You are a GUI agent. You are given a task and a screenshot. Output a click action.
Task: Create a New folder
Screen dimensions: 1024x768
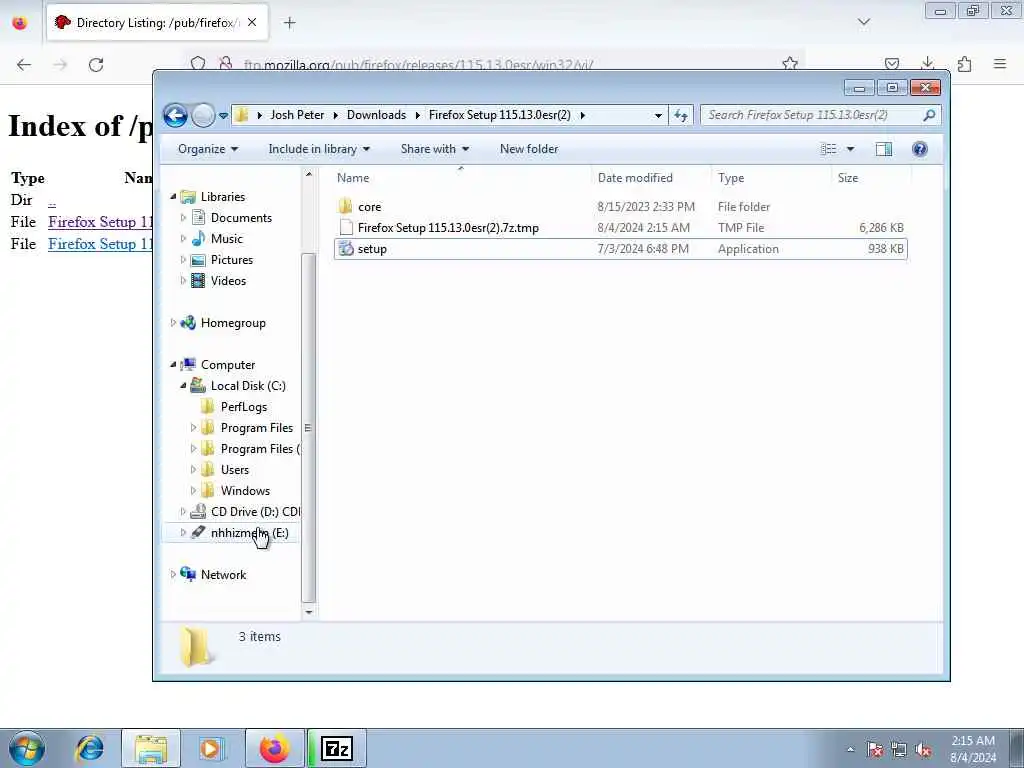click(x=529, y=149)
